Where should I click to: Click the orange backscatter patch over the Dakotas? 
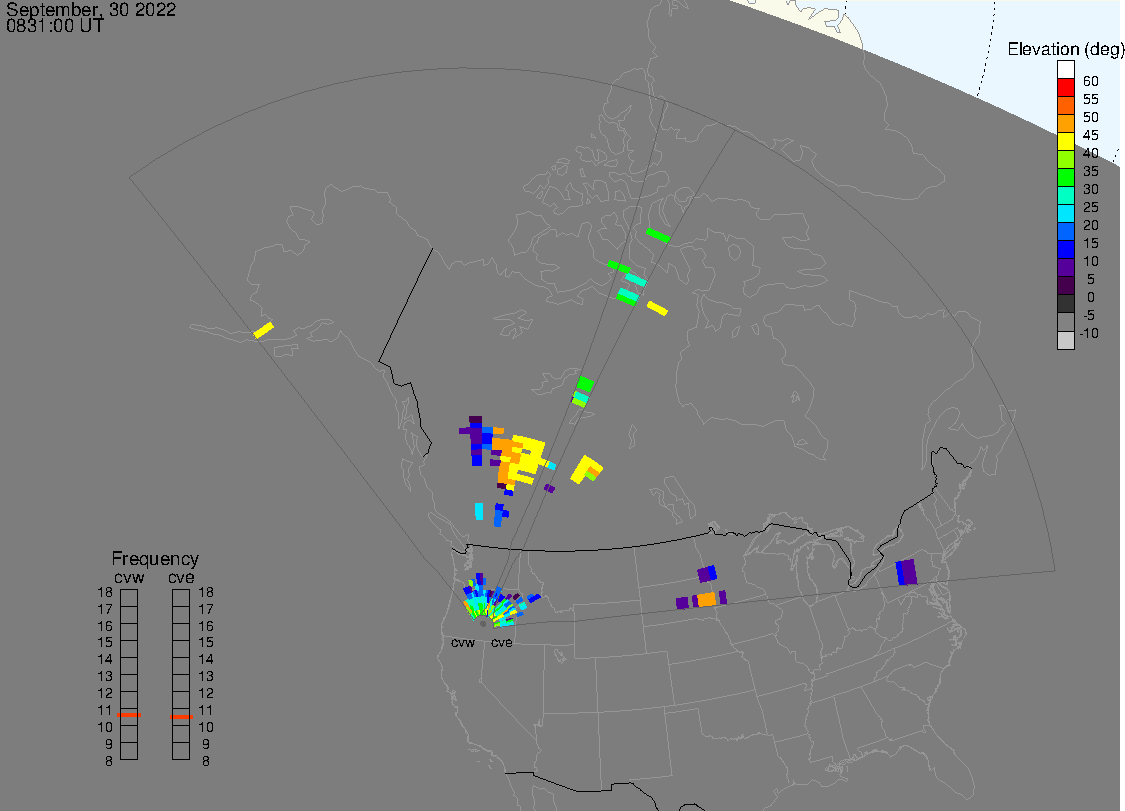click(x=707, y=599)
